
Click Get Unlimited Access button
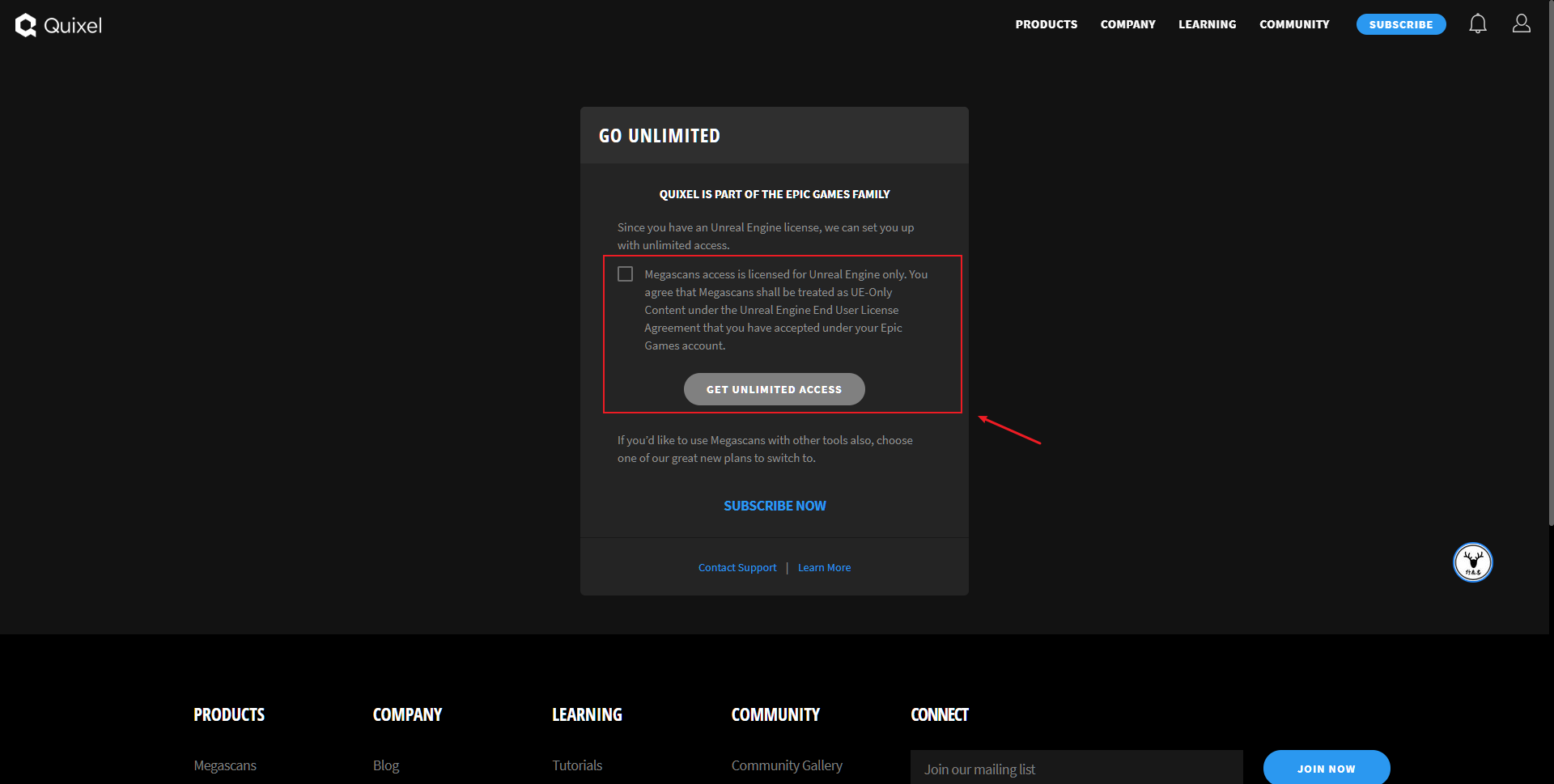coord(774,389)
